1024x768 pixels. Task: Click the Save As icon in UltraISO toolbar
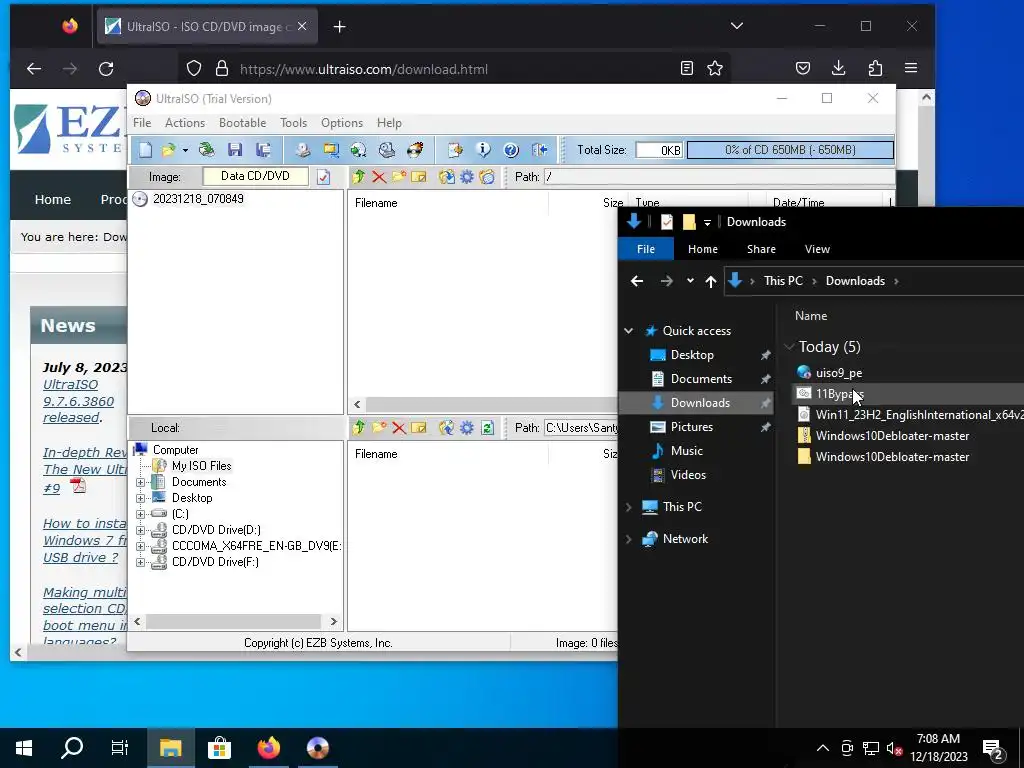point(263,150)
